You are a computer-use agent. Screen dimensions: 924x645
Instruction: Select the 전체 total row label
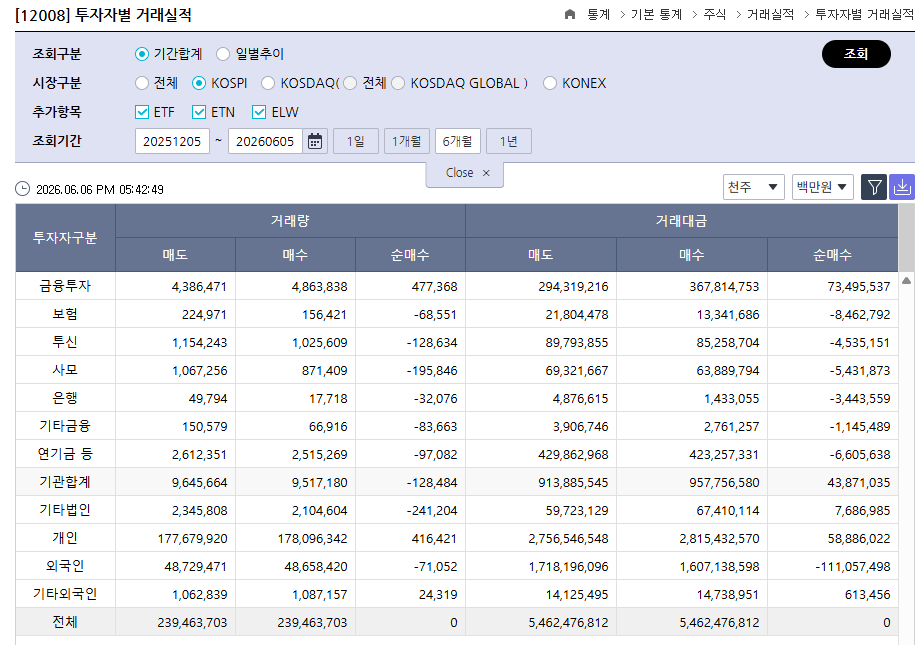point(65,622)
